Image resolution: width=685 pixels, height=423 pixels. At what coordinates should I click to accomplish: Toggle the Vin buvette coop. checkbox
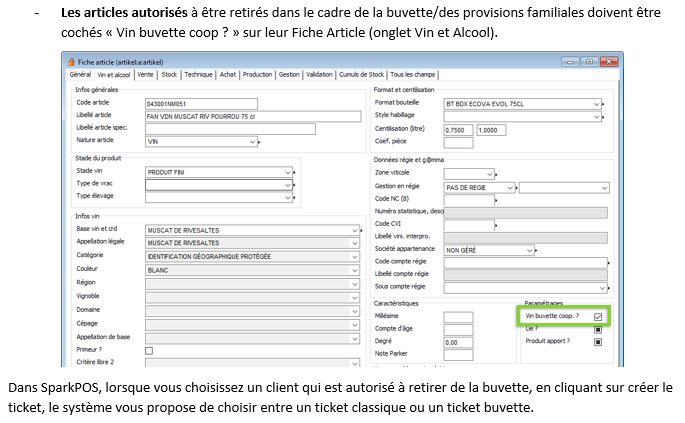pyautogui.click(x=598, y=317)
